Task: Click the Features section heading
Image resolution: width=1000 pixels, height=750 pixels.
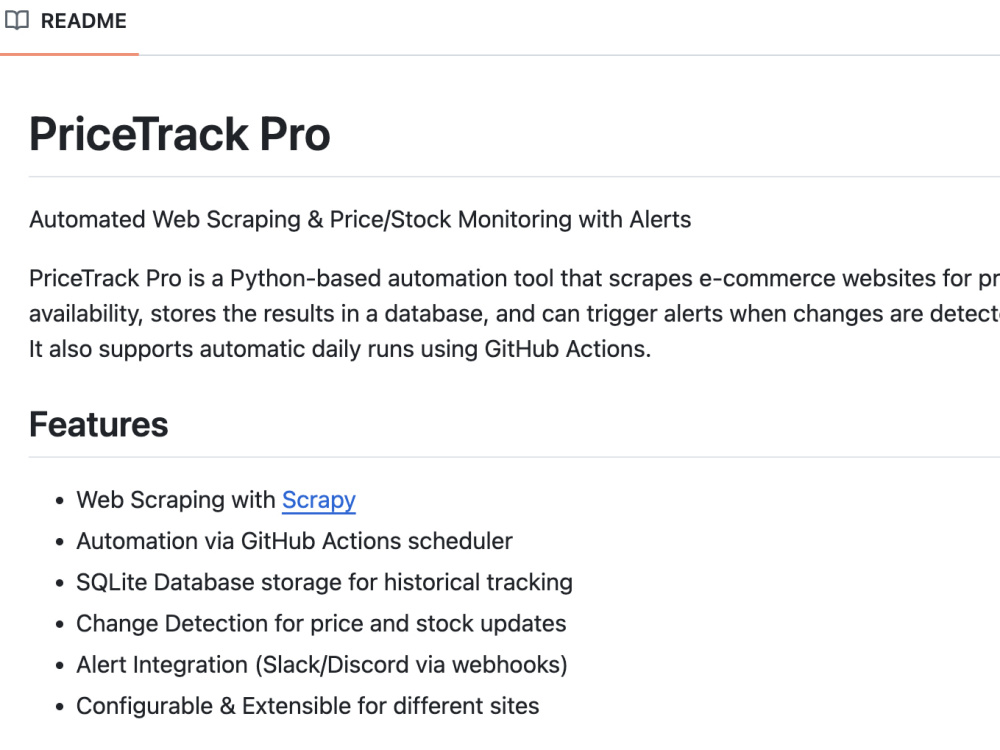Action: pyautogui.click(x=99, y=425)
